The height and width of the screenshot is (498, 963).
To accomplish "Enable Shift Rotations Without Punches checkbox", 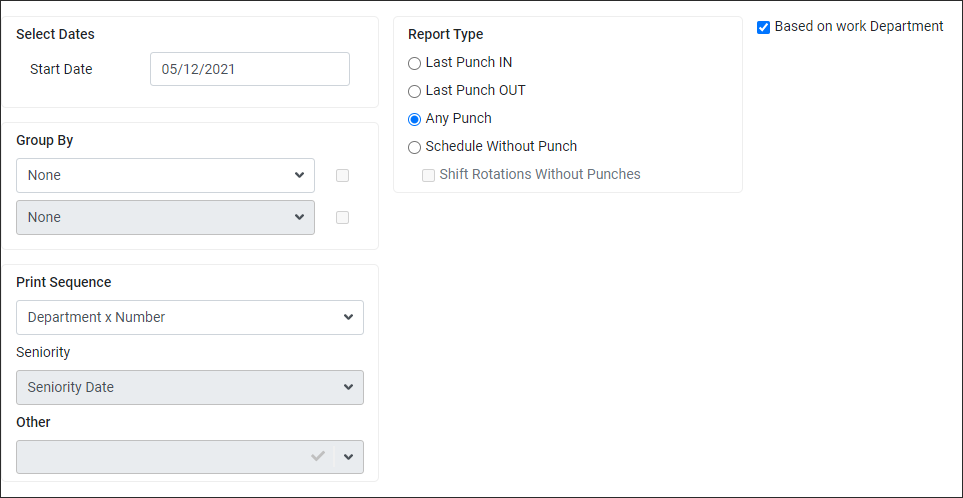I will point(428,176).
